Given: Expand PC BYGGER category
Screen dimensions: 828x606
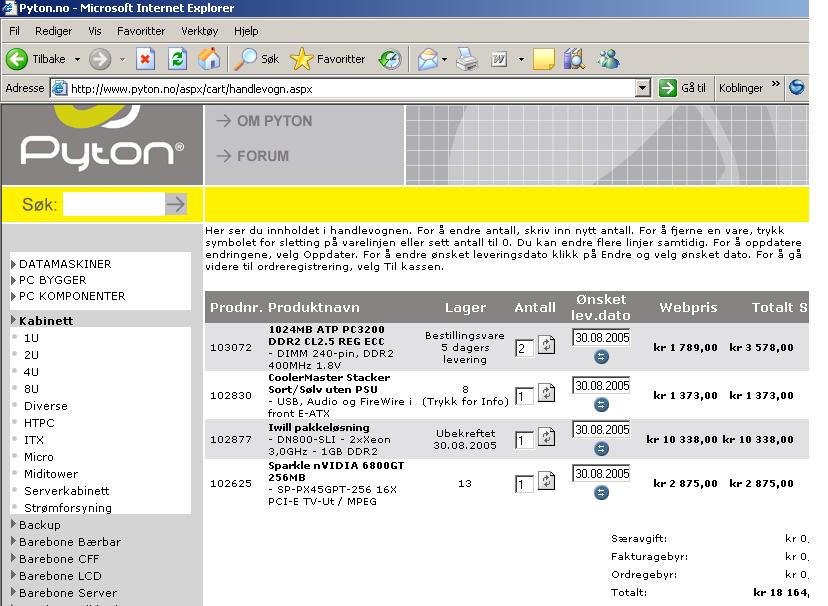Looking at the screenshot, I should tap(49, 280).
